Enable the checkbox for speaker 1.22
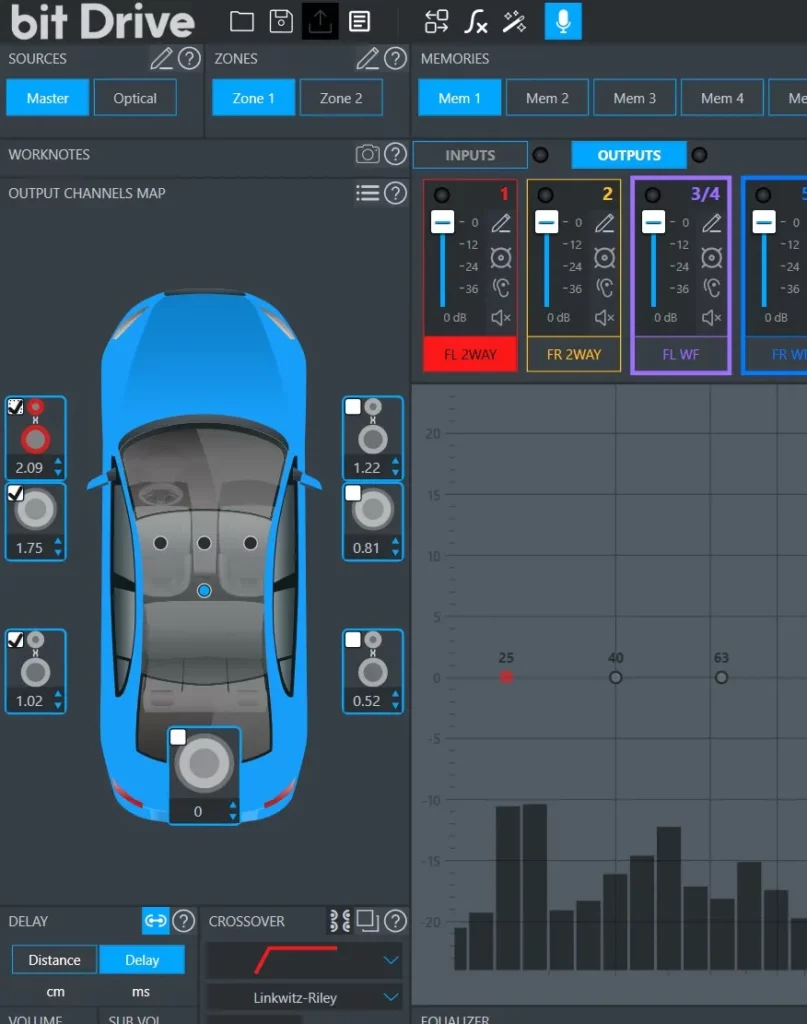 click(x=353, y=407)
